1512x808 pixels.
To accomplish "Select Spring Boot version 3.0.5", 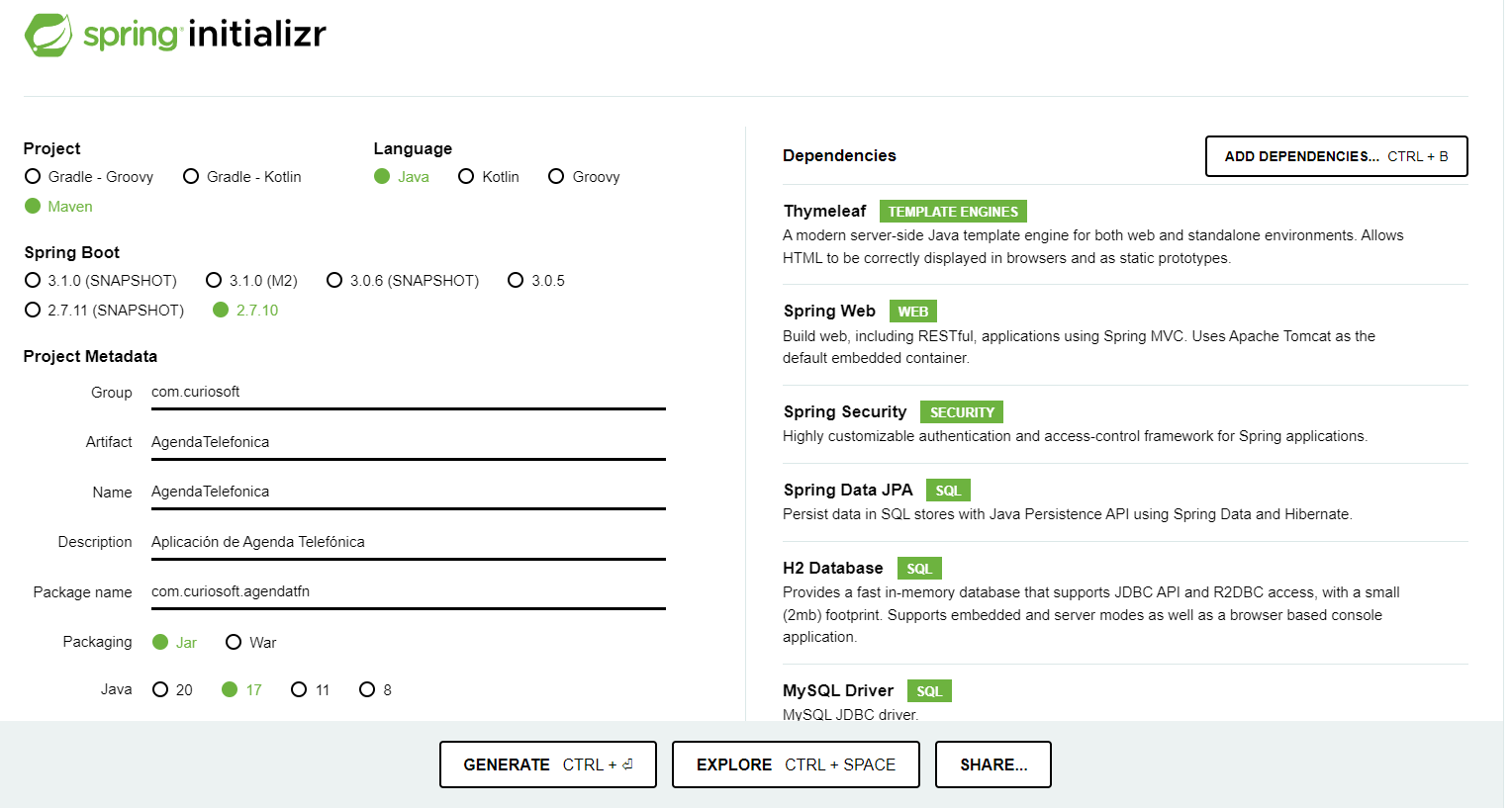I will pos(516,281).
